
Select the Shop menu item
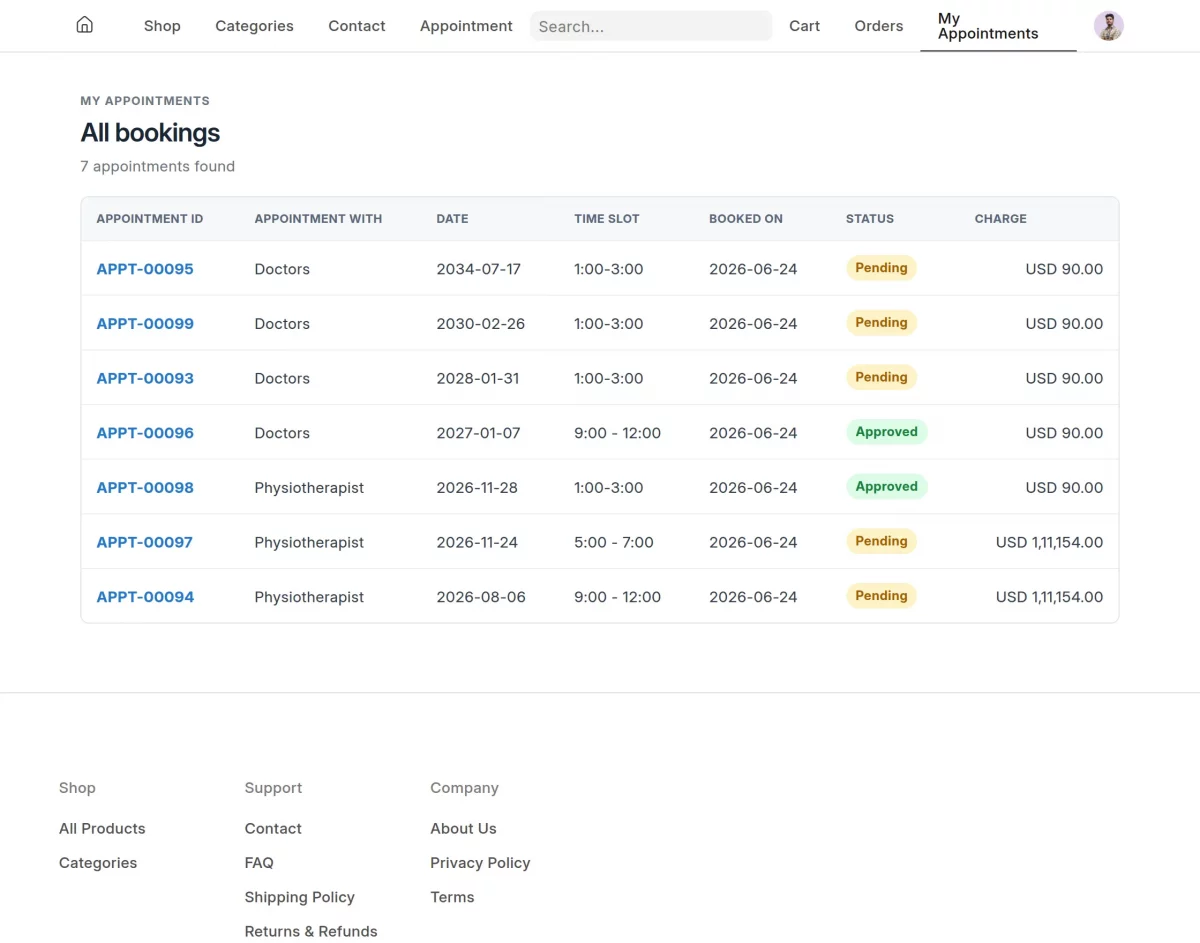[x=162, y=26]
